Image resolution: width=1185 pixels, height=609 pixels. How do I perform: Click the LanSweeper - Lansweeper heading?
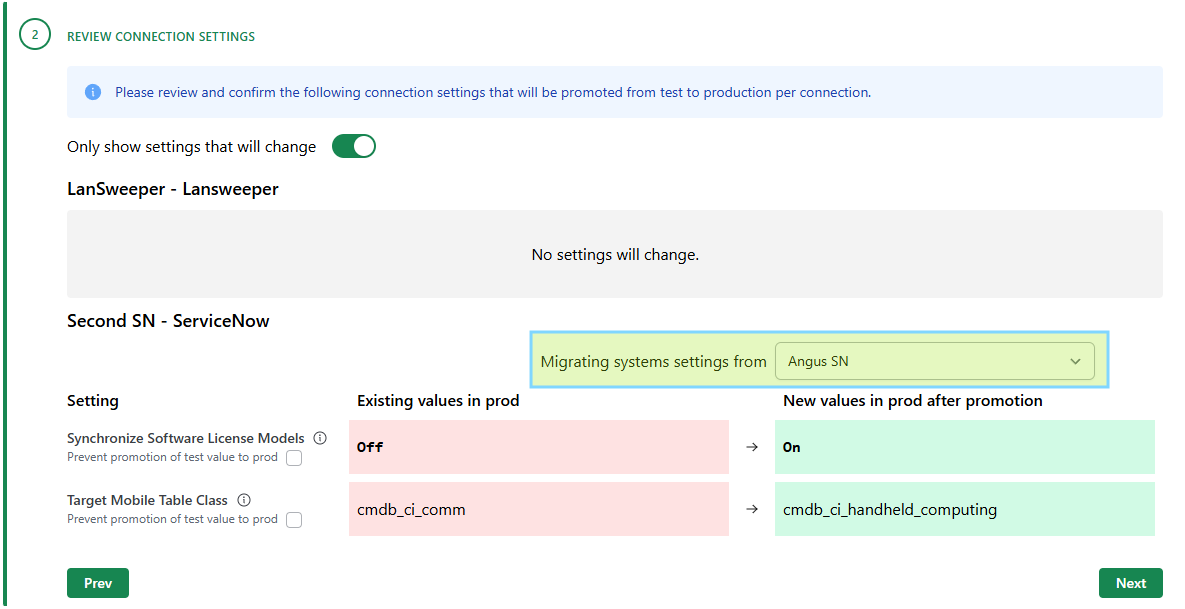172,189
